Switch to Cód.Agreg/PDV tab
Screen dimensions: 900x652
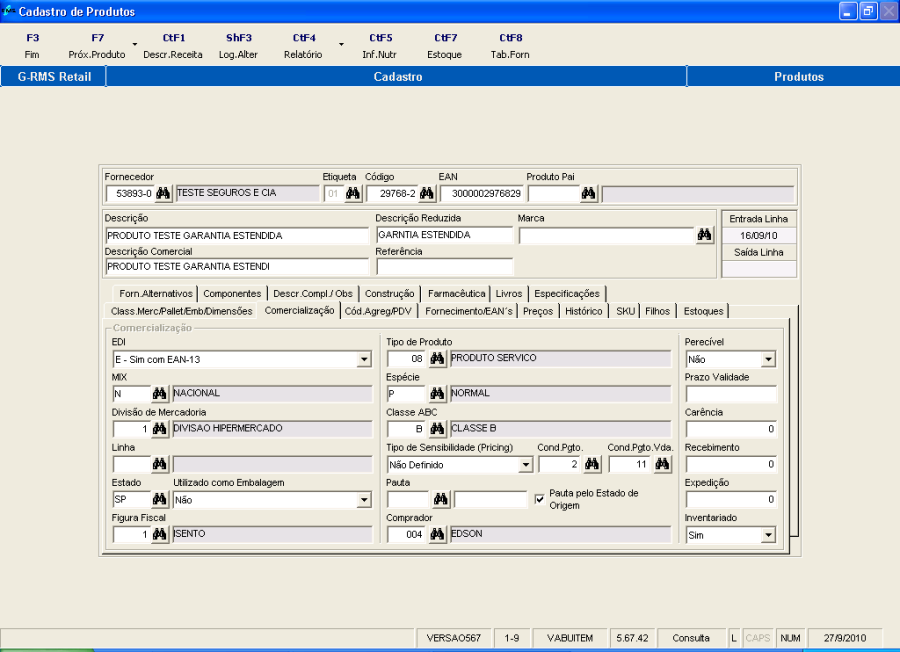click(x=378, y=311)
